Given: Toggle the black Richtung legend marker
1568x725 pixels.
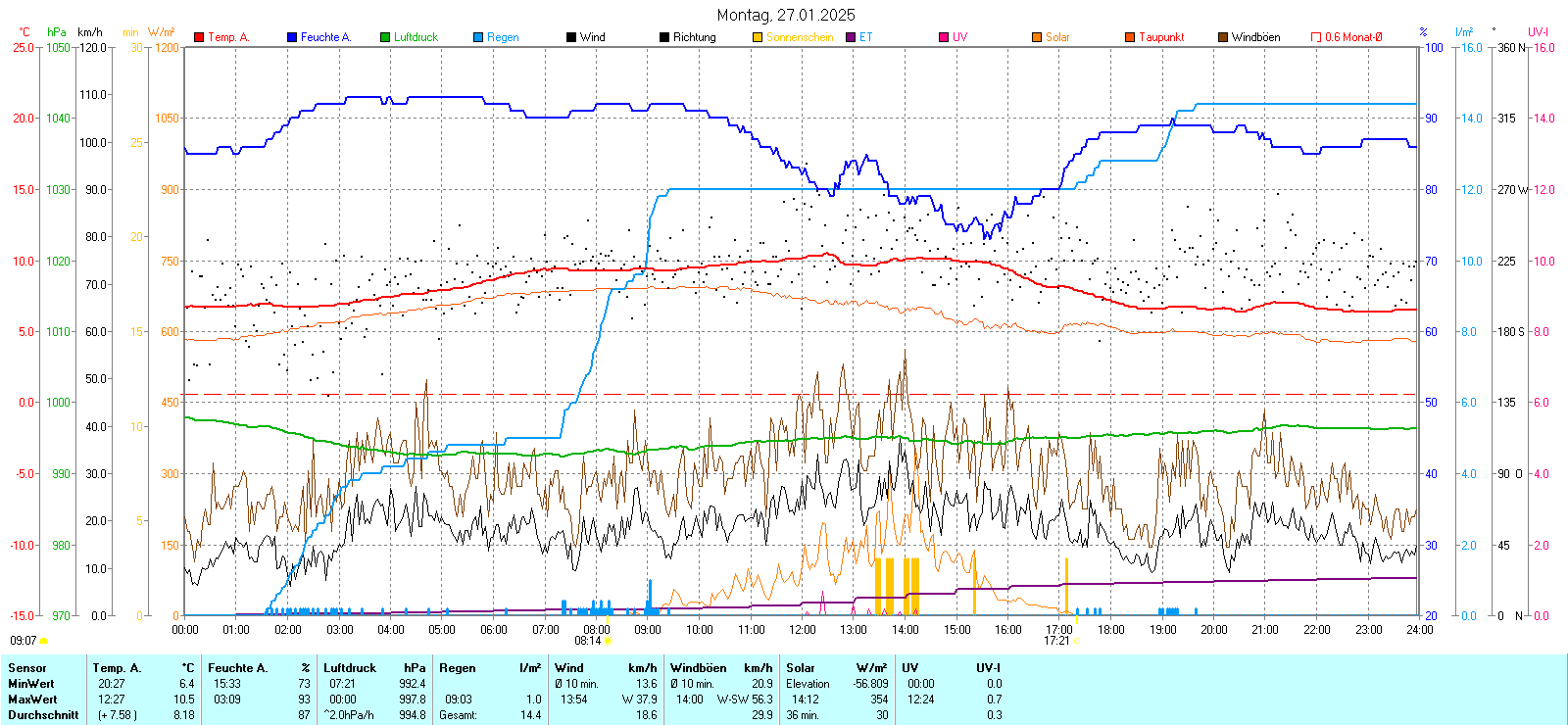Looking at the screenshot, I should coord(664,37).
